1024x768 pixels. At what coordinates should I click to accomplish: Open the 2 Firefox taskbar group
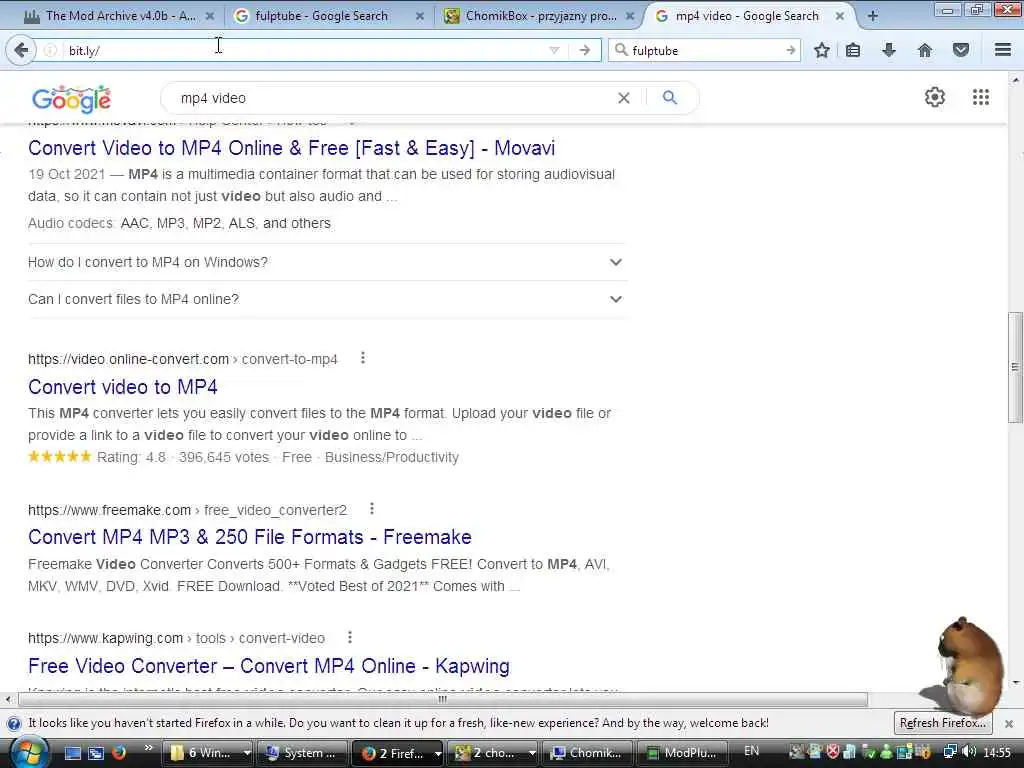click(x=398, y=753)
